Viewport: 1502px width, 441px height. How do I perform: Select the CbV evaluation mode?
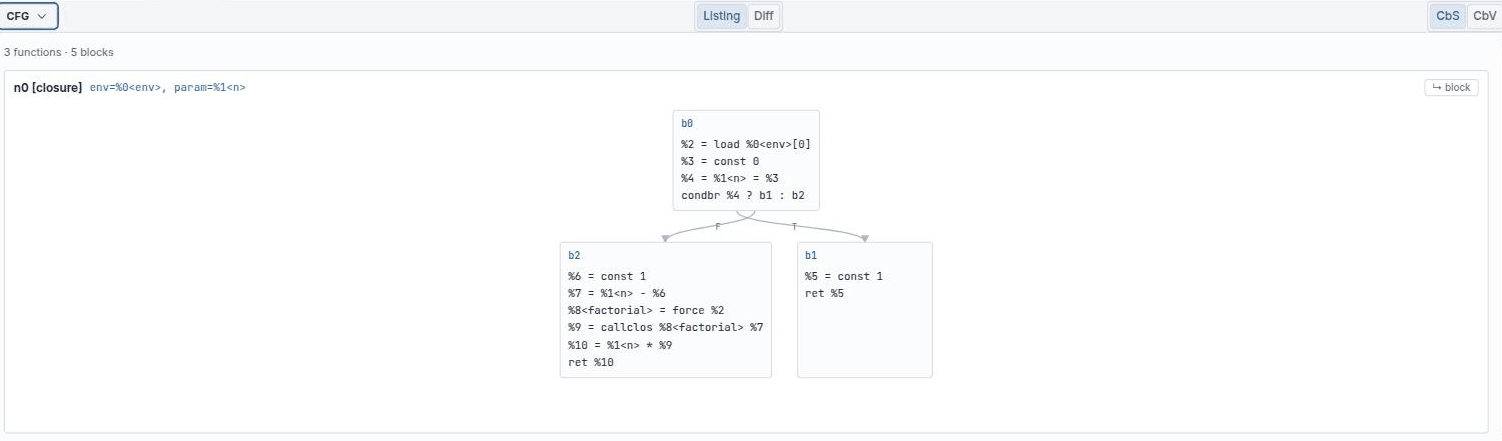tap(1484, 16)
